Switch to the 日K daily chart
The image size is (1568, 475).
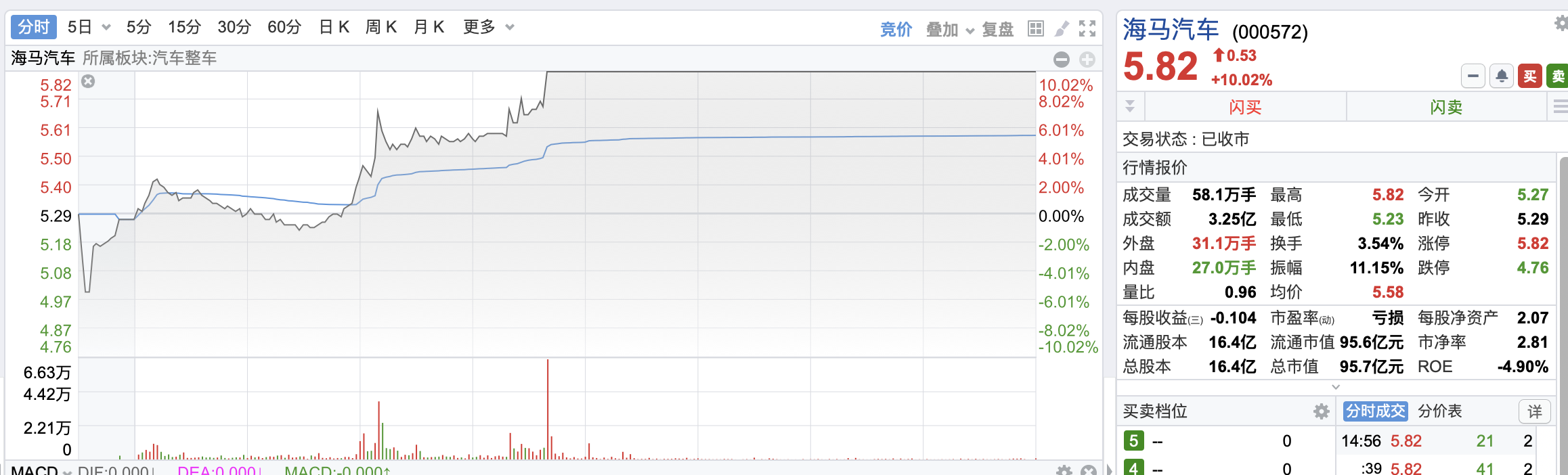pos(334,27)
